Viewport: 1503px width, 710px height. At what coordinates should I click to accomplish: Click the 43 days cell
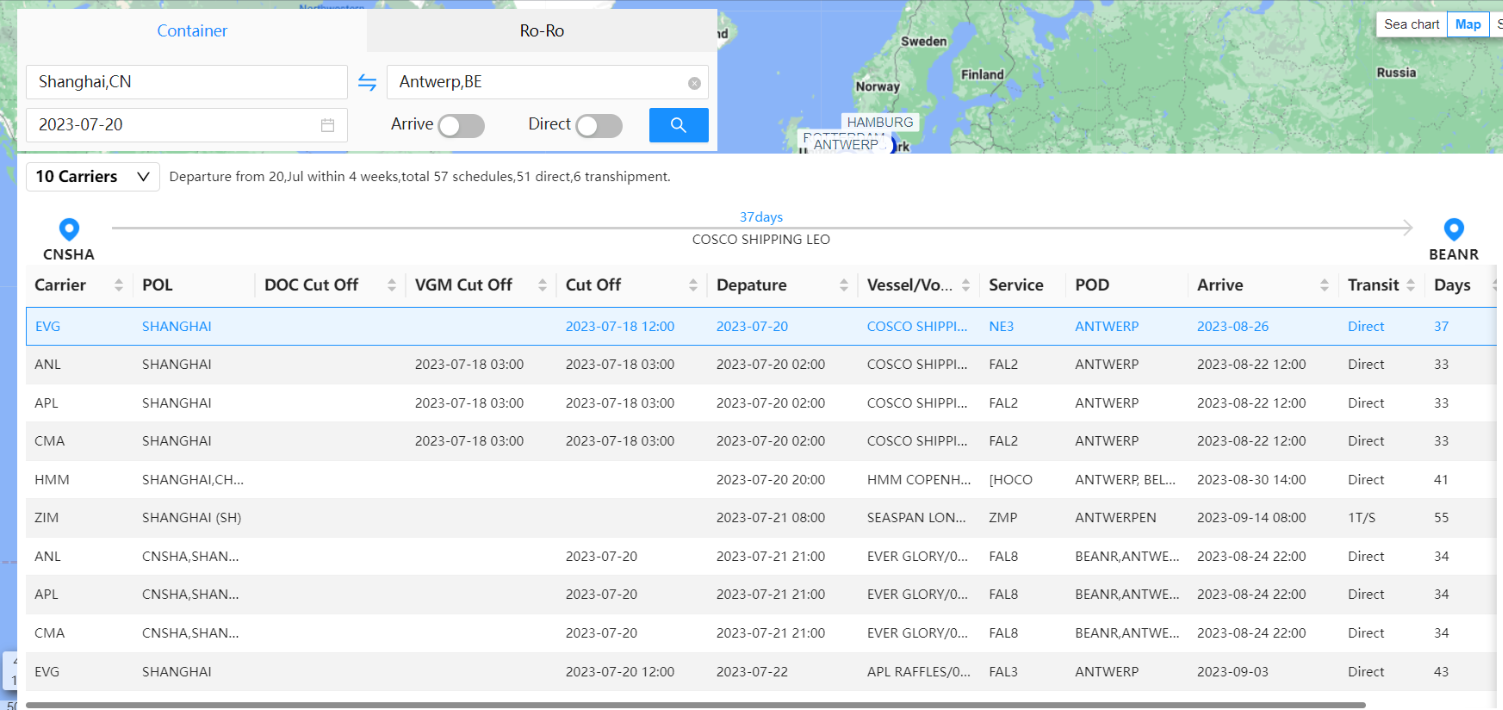point(1441,672)
